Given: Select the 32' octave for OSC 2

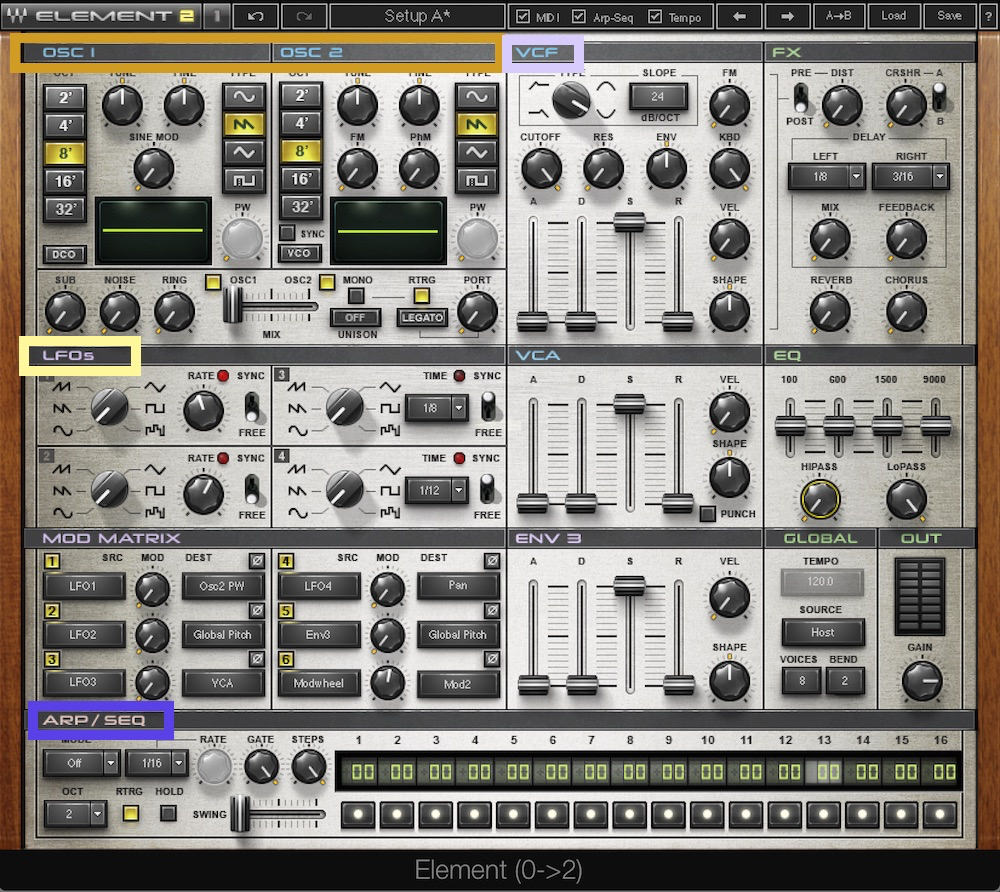Looking at the screenshot, I should click(301, 207).
